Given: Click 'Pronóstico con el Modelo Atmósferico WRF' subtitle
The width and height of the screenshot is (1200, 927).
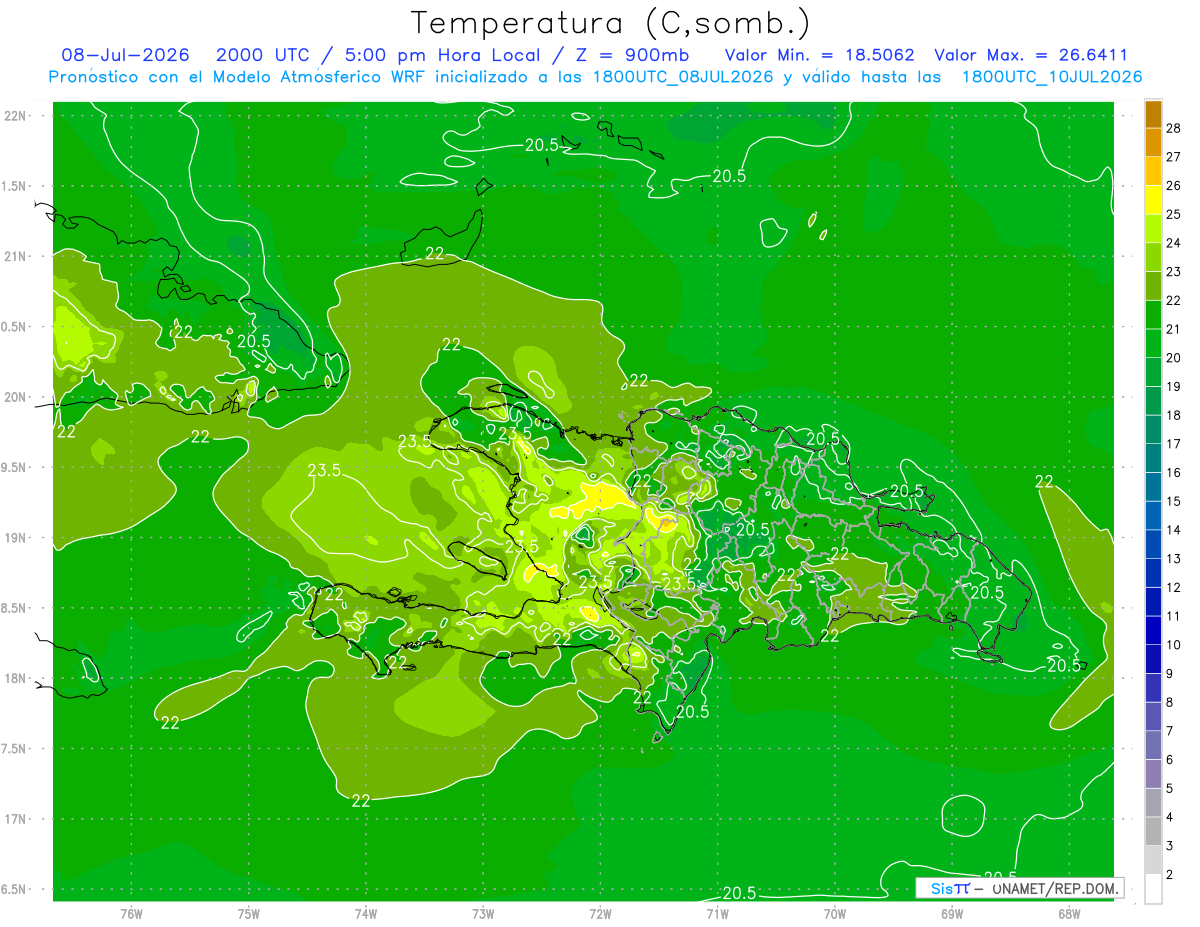Looking at the screenshot, I should (x=238, y=77).
